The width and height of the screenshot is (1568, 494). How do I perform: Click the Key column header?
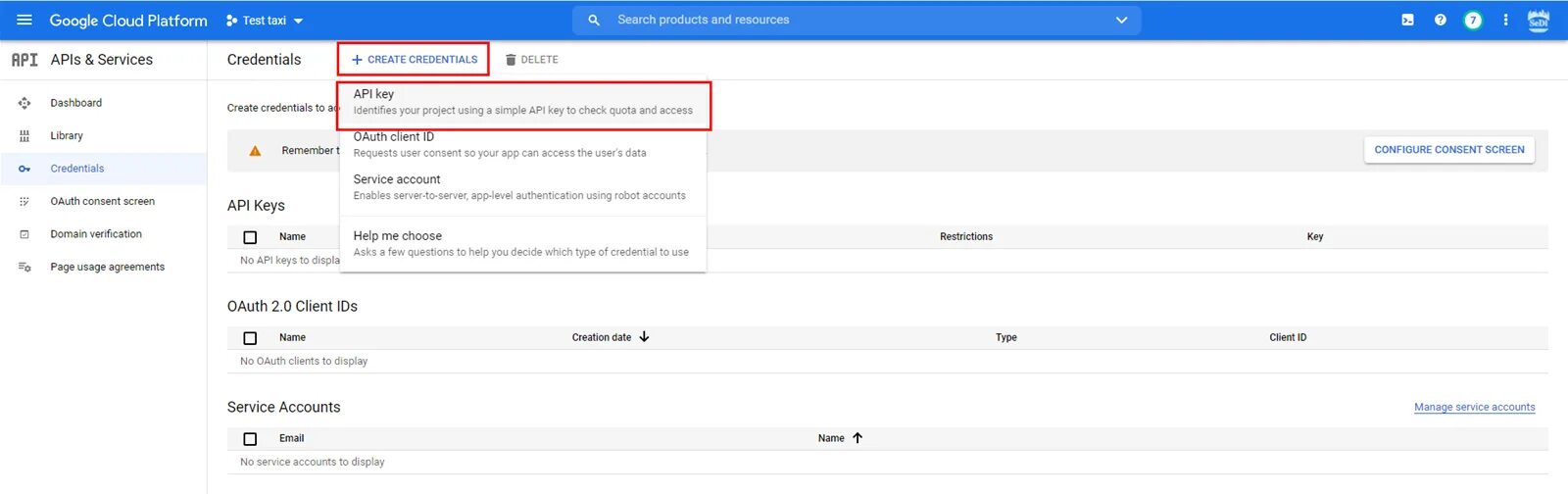coord(1315,237)
